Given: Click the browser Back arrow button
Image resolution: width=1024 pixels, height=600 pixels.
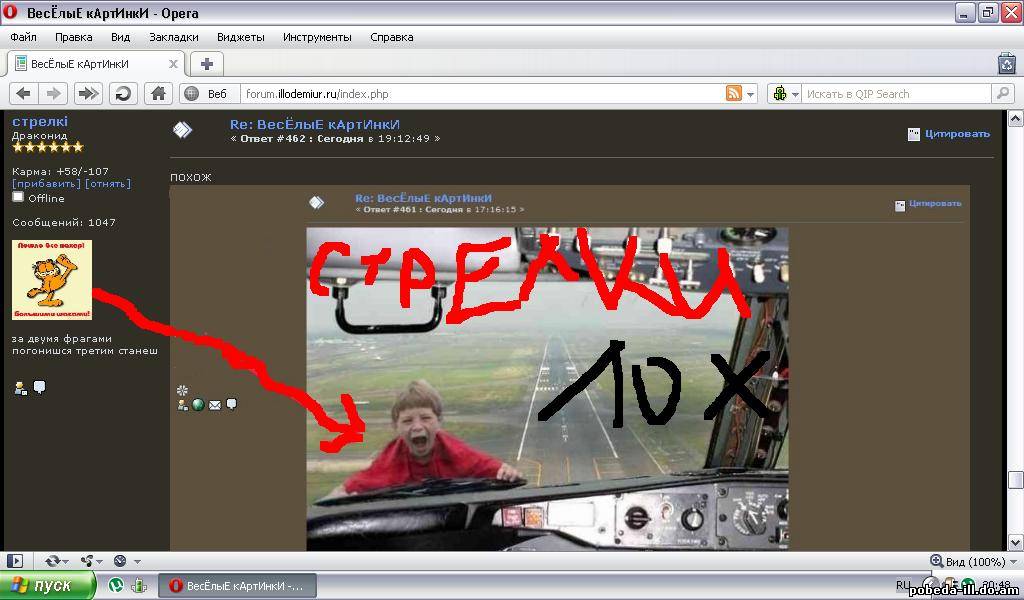Looking at the screenshot, I should [24, 93].
